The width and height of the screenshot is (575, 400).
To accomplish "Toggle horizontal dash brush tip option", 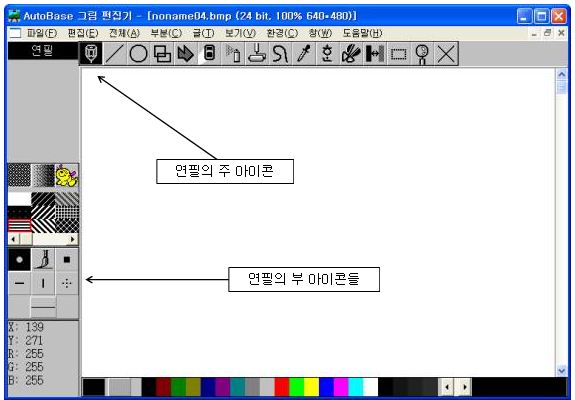I will point(19,283).
